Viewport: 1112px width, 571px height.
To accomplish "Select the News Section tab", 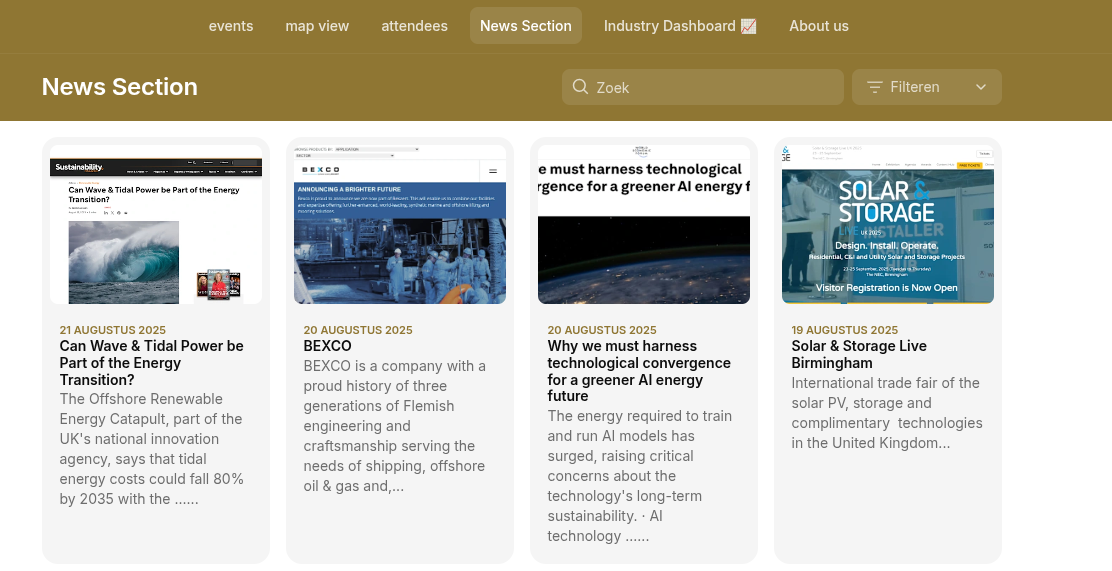I will 526,26.
